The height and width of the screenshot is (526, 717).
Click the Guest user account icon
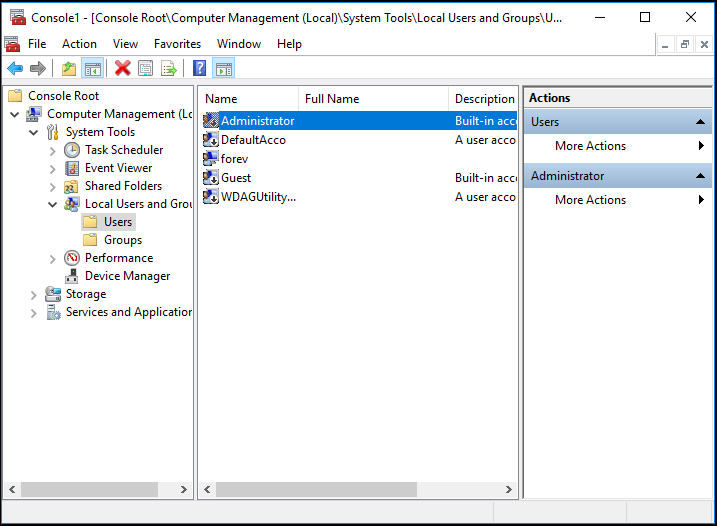click(211, 177)
